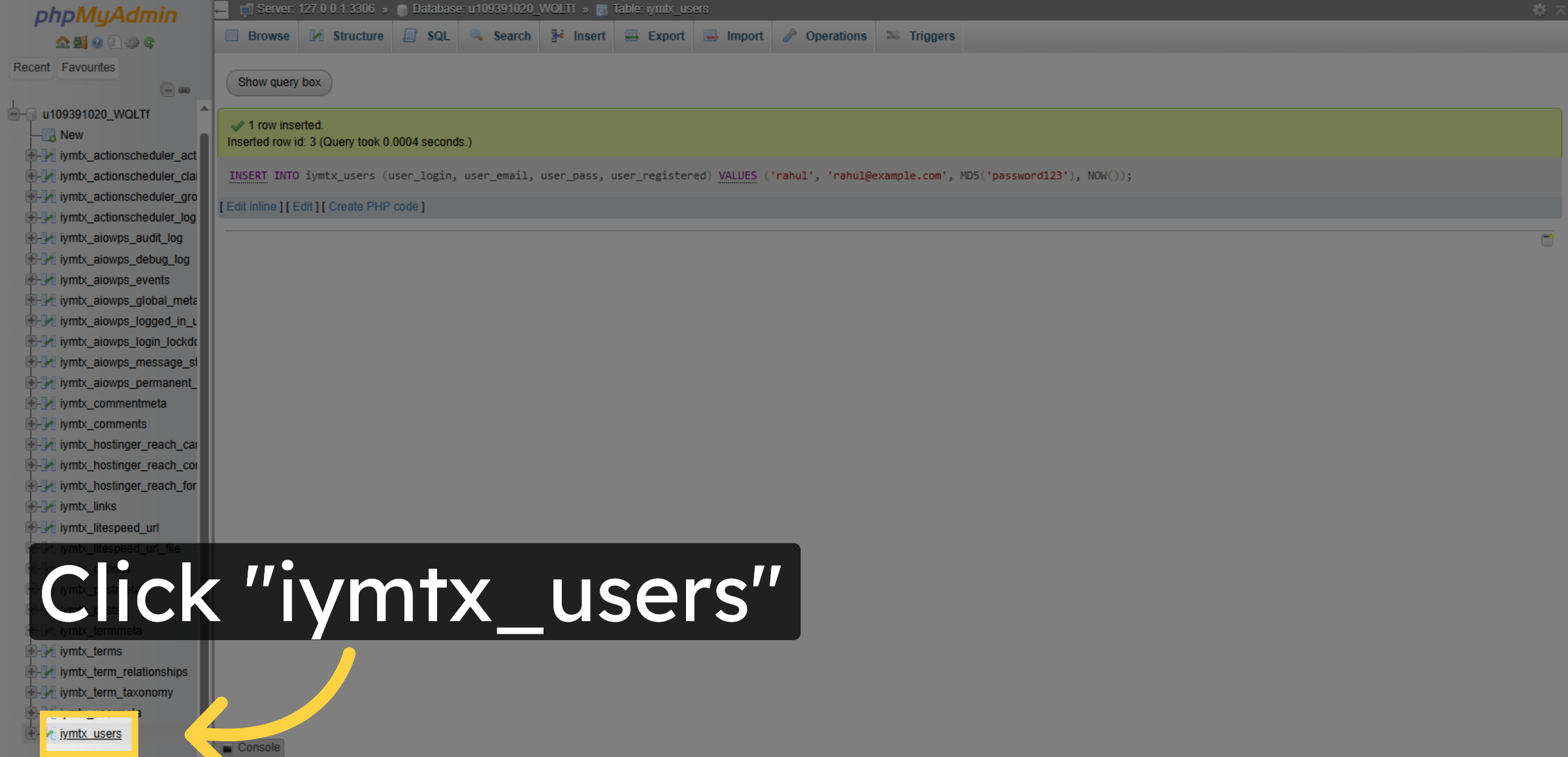Viewport: 1568px width, 757px height.
Task: Open navigation panel settings gear
Action: click(x=132, y=42)
